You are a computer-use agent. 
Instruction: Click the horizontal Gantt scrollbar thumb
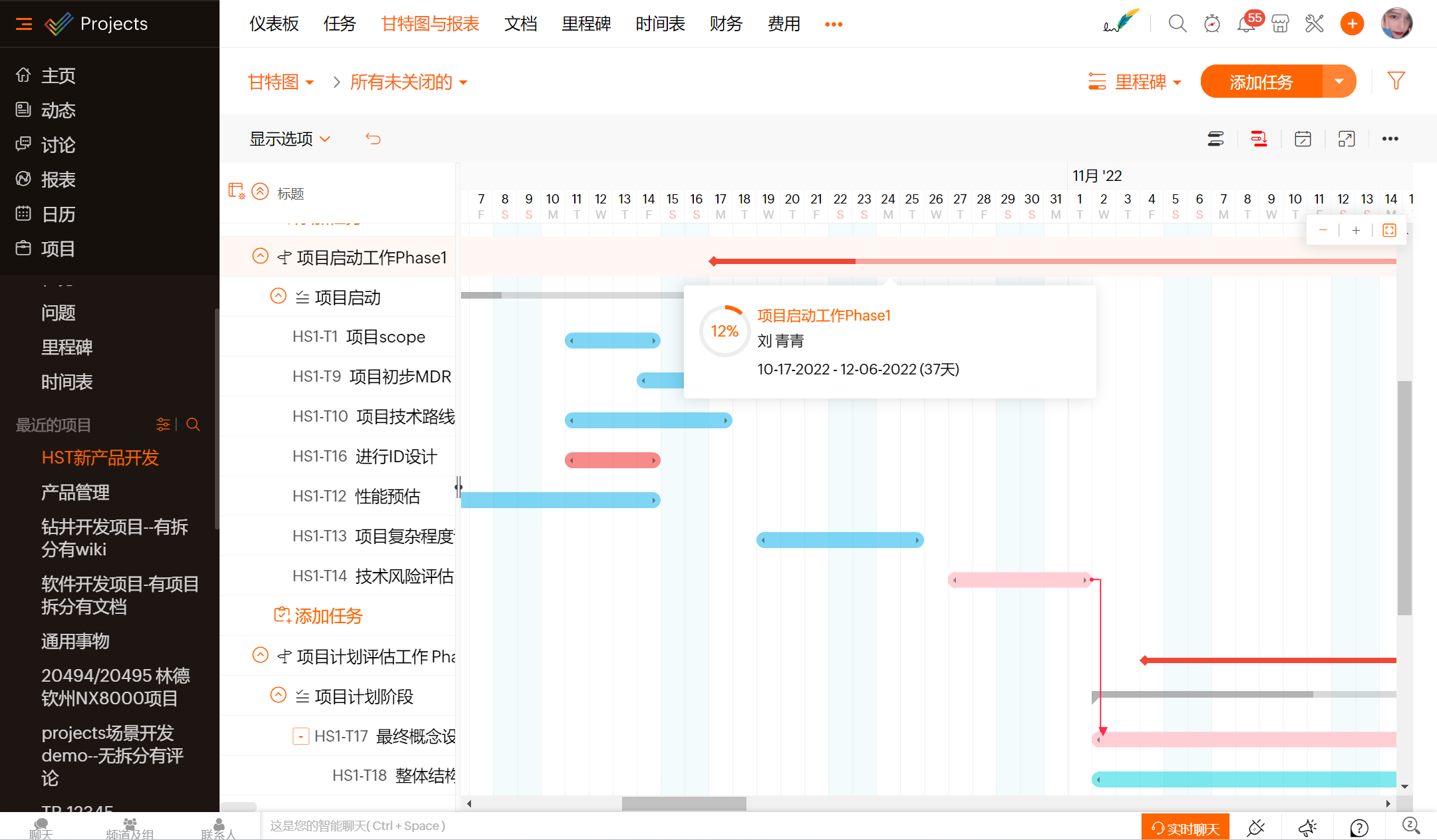(684, 803)
